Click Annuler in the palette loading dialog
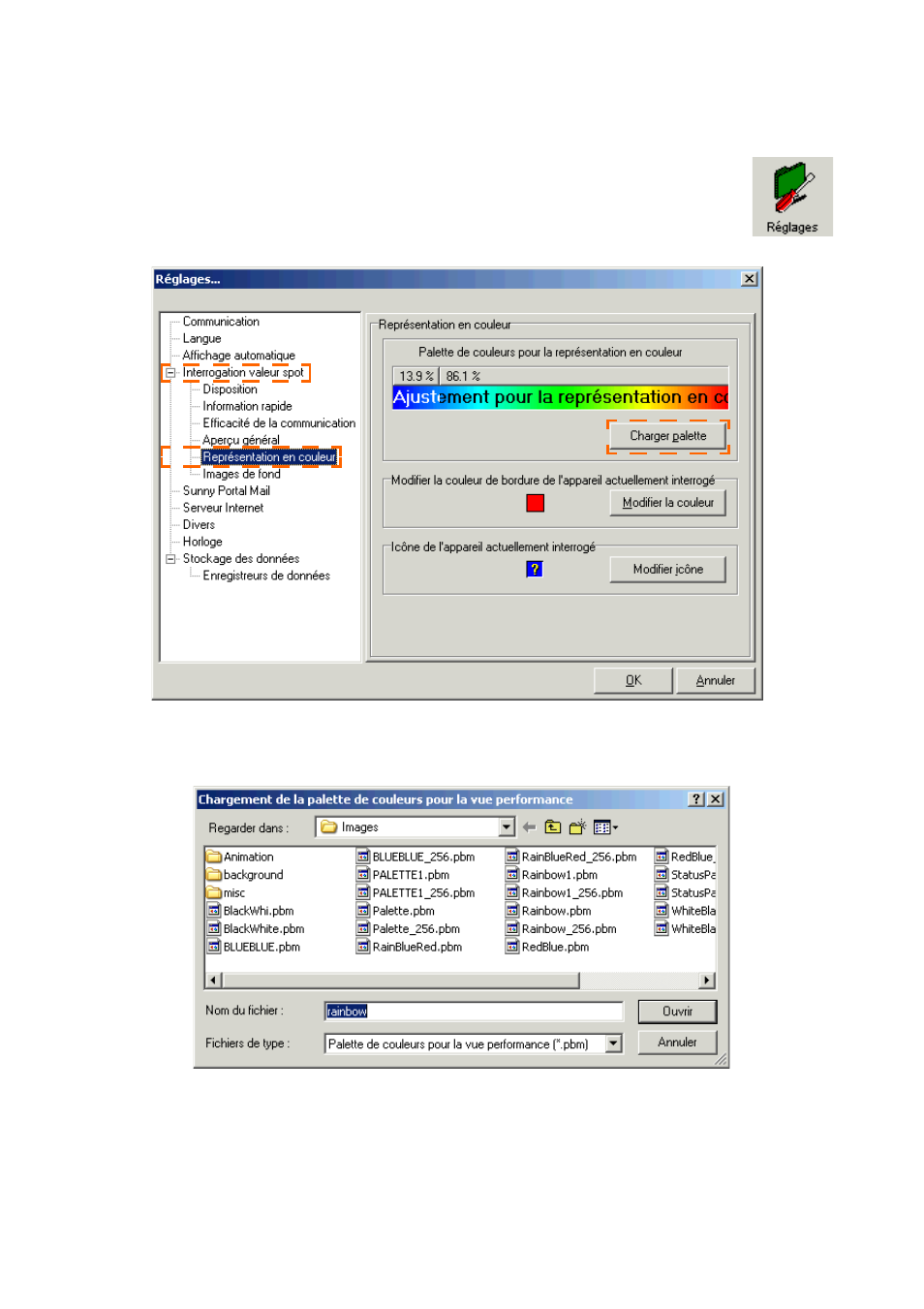924x1309 pixels. pyautogui.click(x=678, y=1043)
